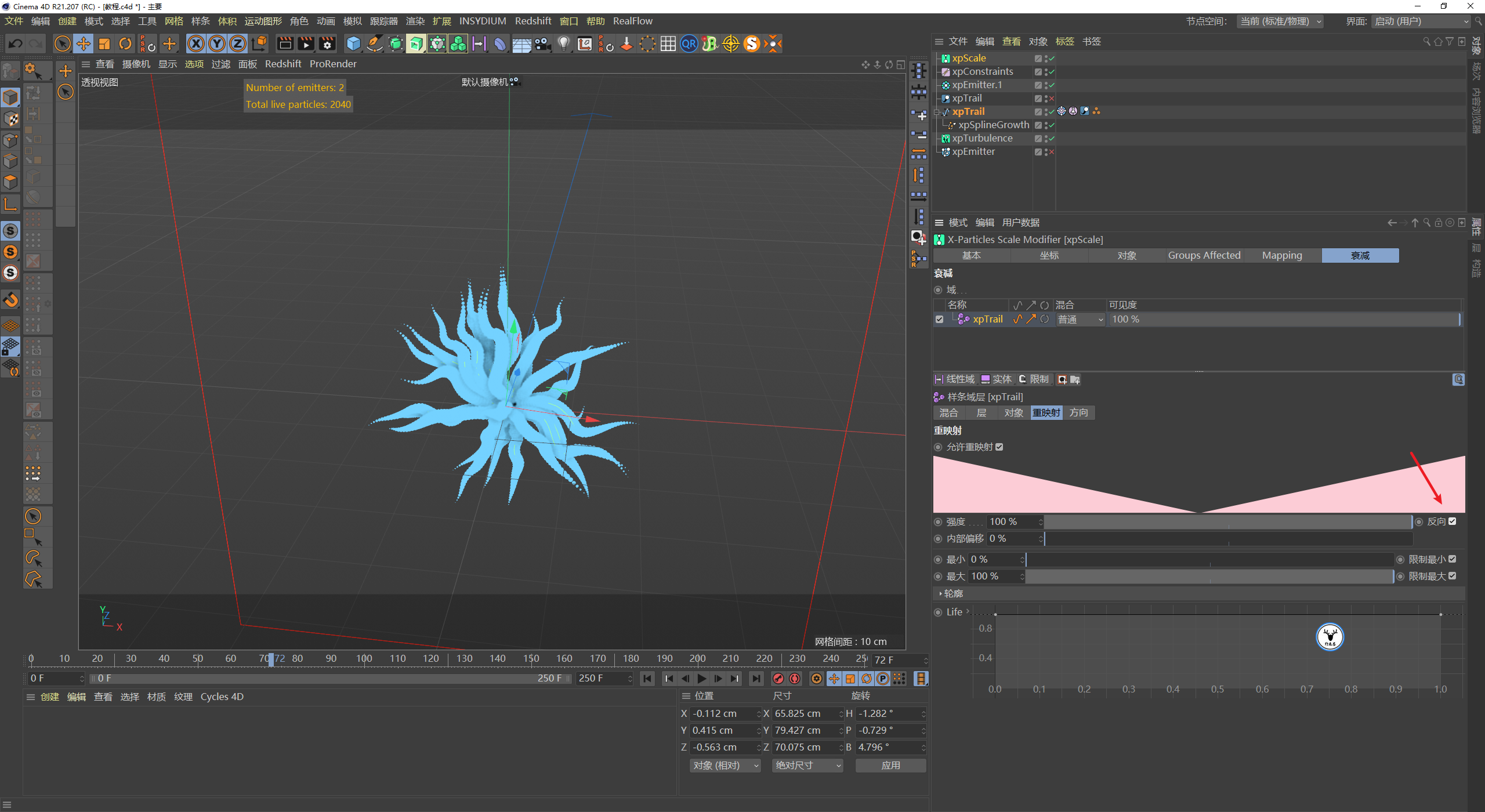
Task: Click the 应用 apply button
Action: tap(890, 766)
